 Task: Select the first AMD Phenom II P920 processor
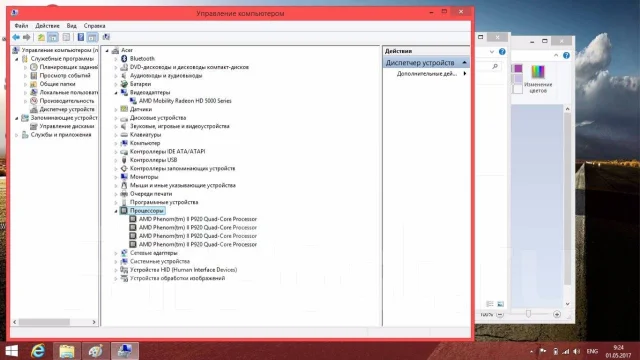pyautogui.click(x=198, y=219)
